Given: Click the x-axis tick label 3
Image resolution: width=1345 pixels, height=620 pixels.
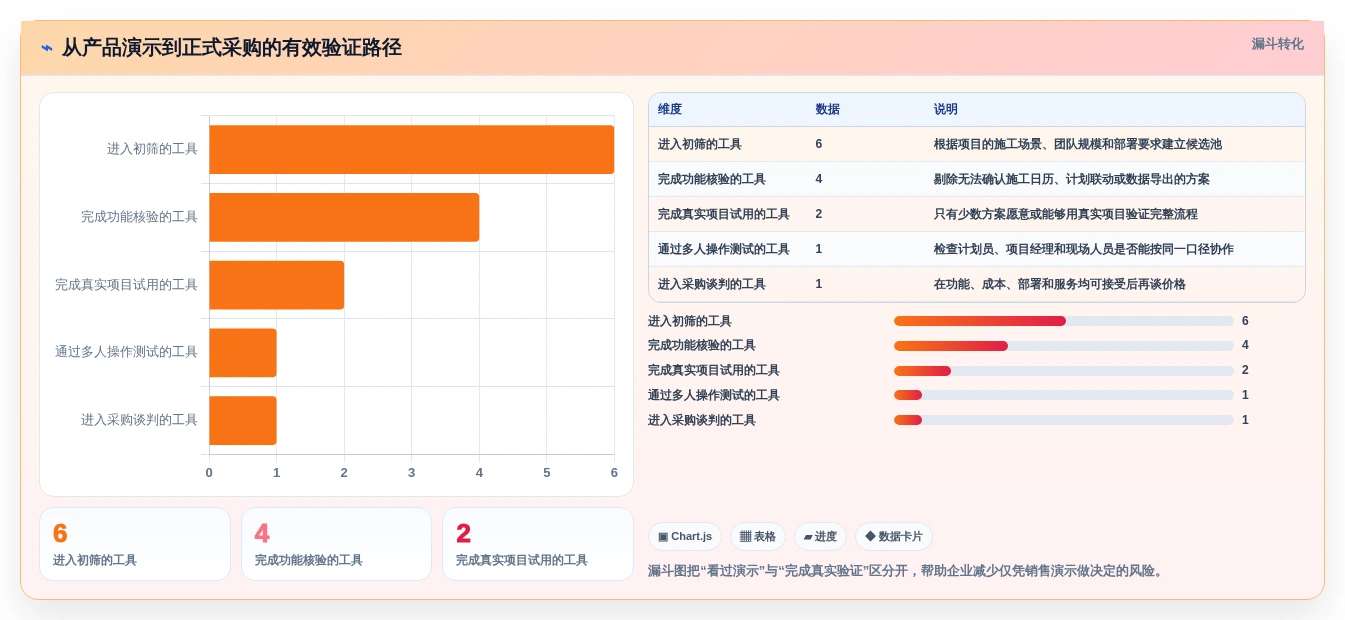Looking at the screenshot, I should [x=411, y=472].
